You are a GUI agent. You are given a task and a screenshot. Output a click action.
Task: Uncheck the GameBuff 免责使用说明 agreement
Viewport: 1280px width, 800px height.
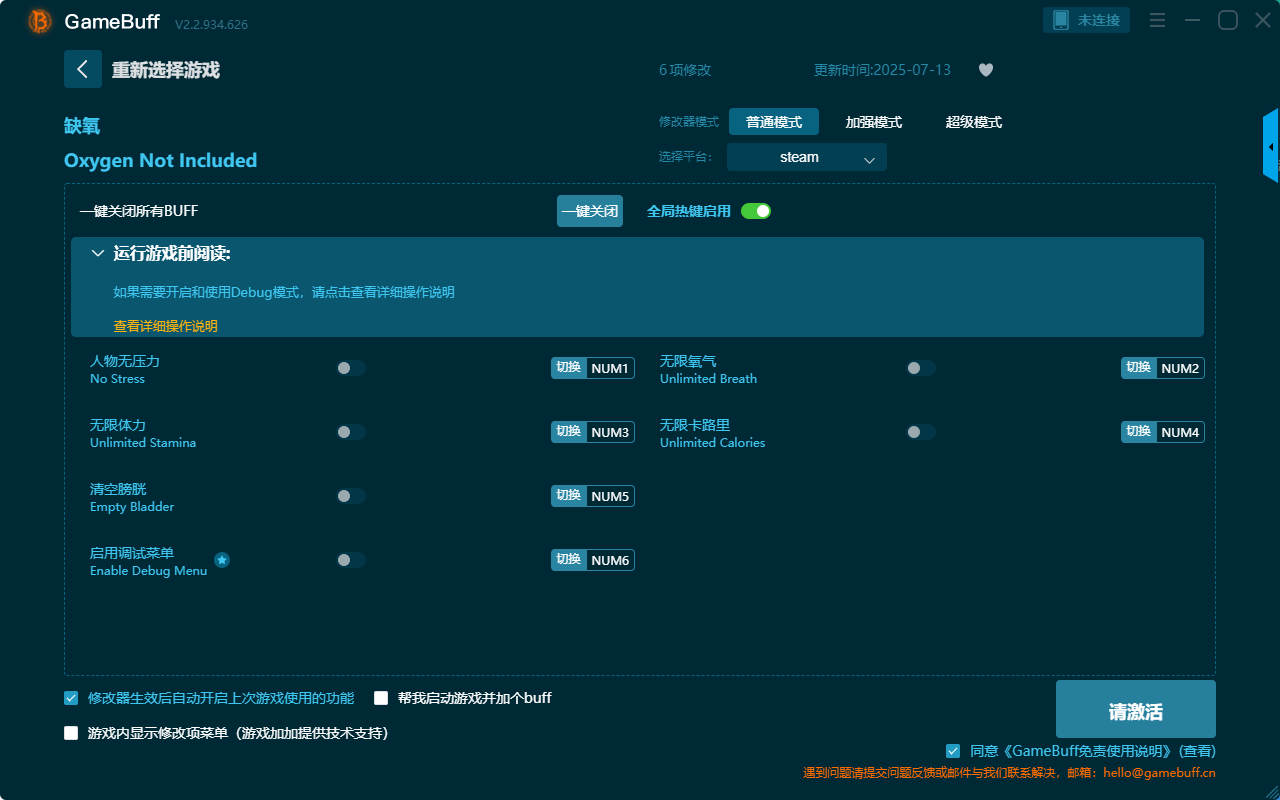click(952, 750)
